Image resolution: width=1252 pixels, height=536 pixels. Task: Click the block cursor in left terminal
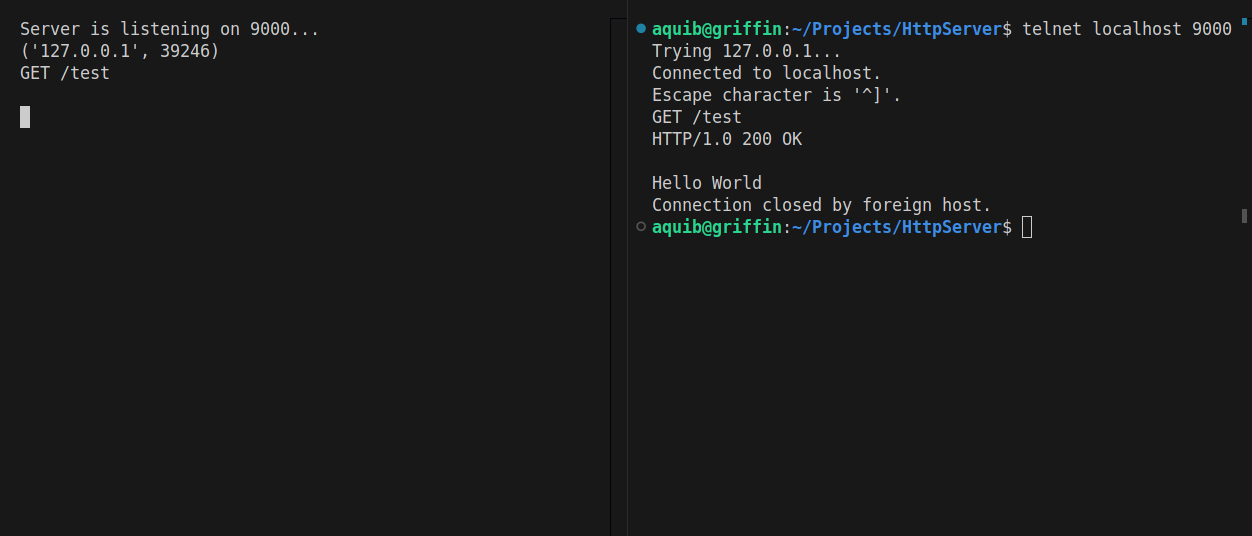point(25,117)
